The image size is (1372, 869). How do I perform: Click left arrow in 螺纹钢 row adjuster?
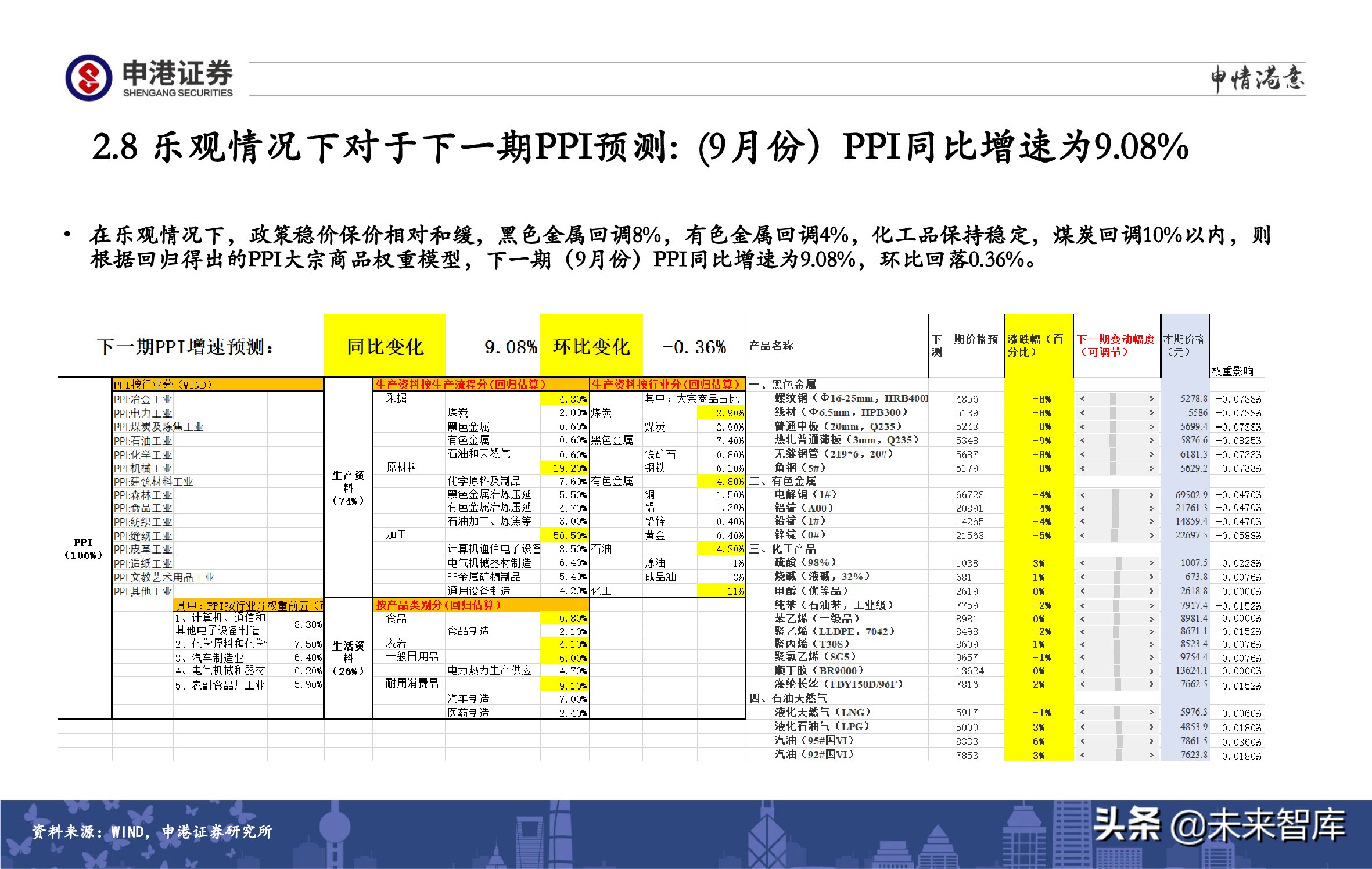(1083, 399)
